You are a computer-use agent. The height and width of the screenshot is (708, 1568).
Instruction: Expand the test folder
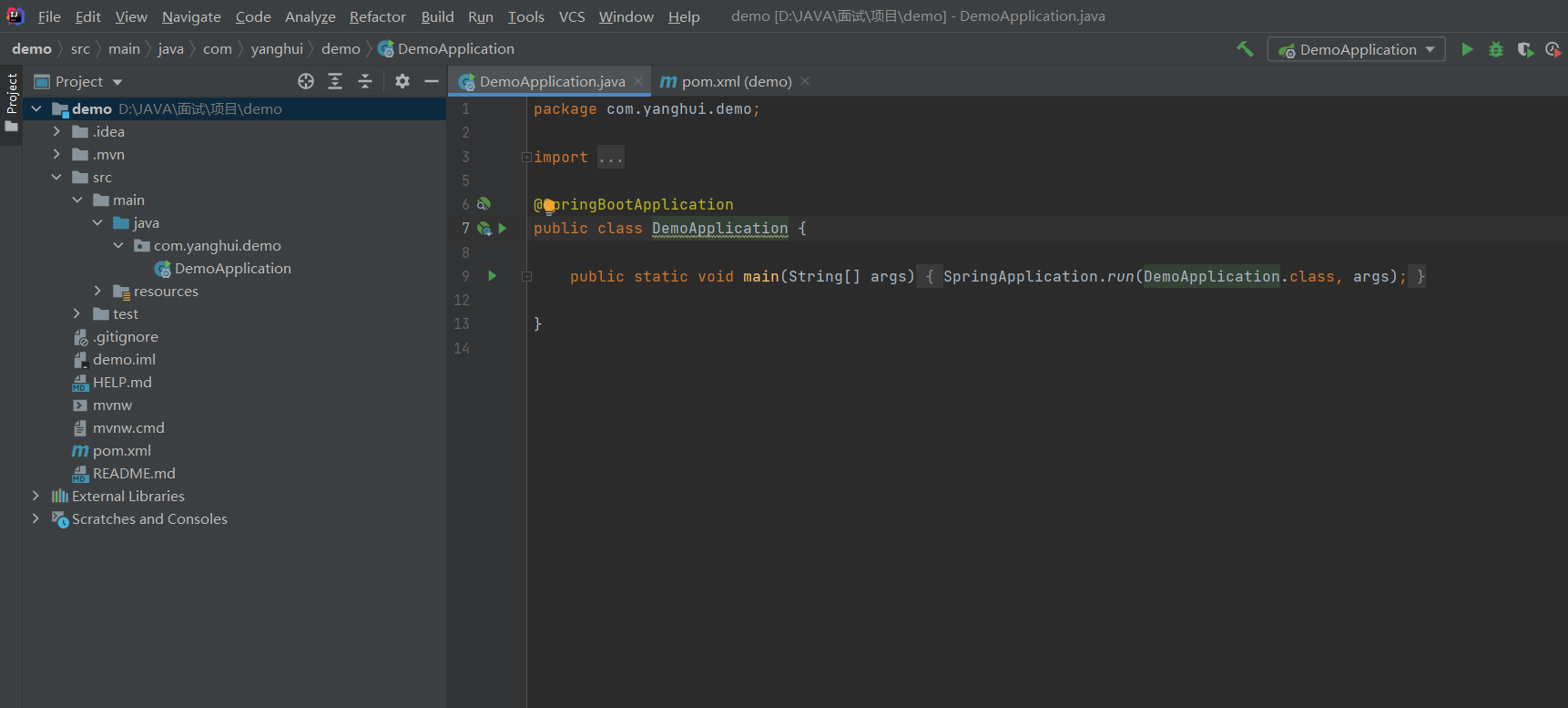click(x=77, y=313)
